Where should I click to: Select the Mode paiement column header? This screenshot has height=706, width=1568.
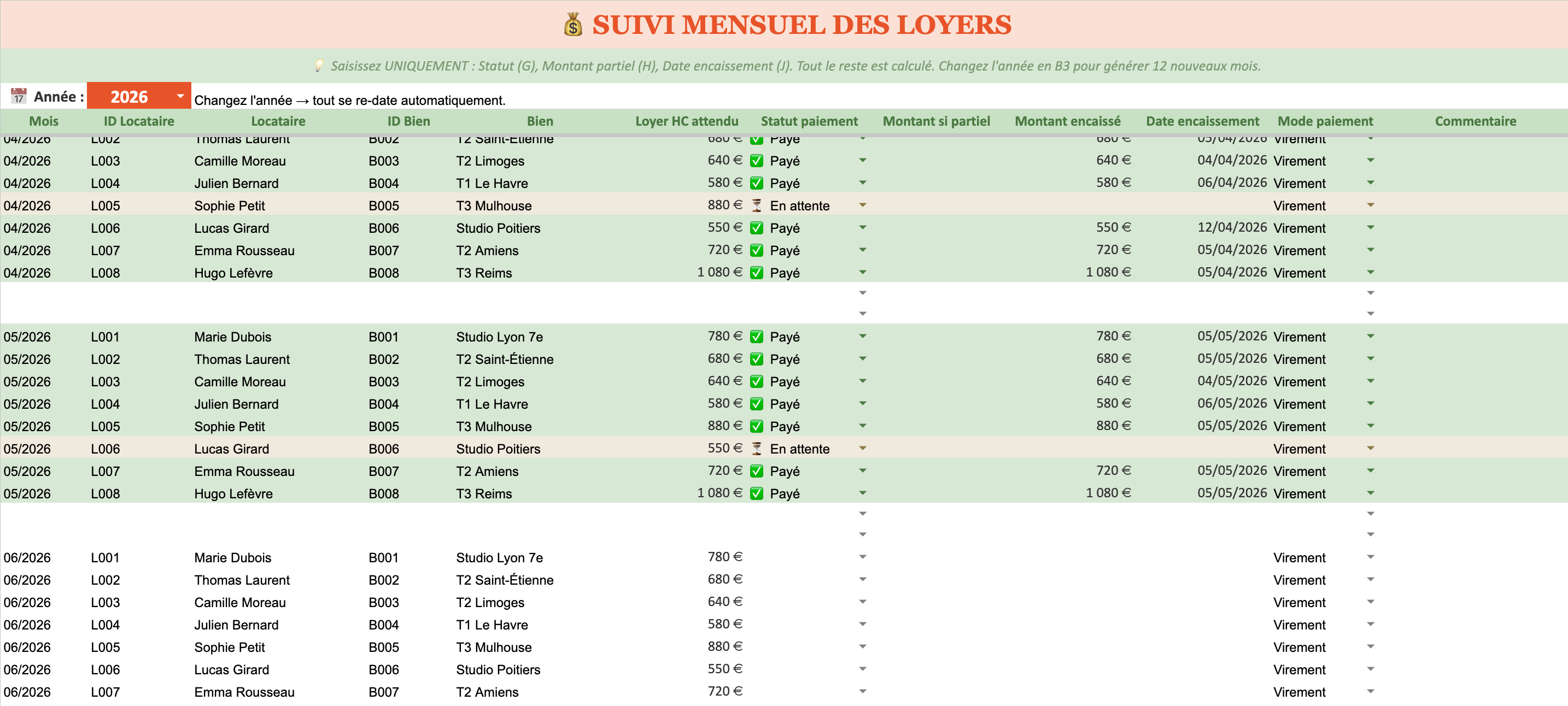pyautogui.click(x=1325, y=121)
